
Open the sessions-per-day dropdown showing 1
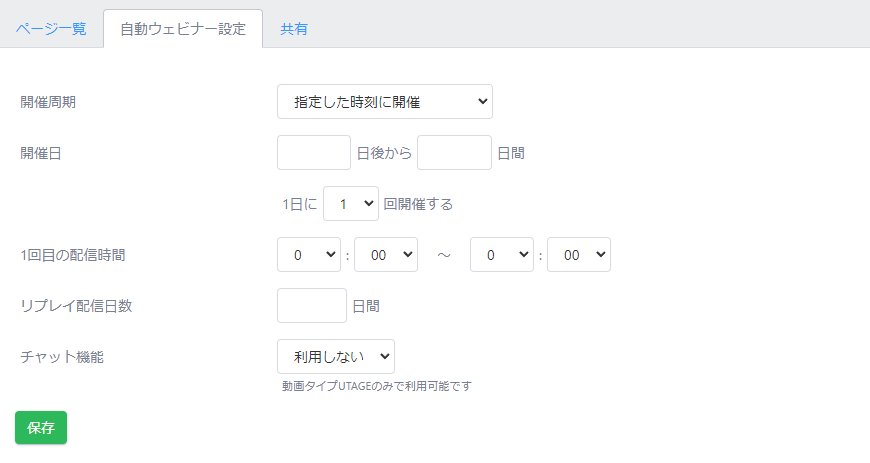click(x=351, y=204)
